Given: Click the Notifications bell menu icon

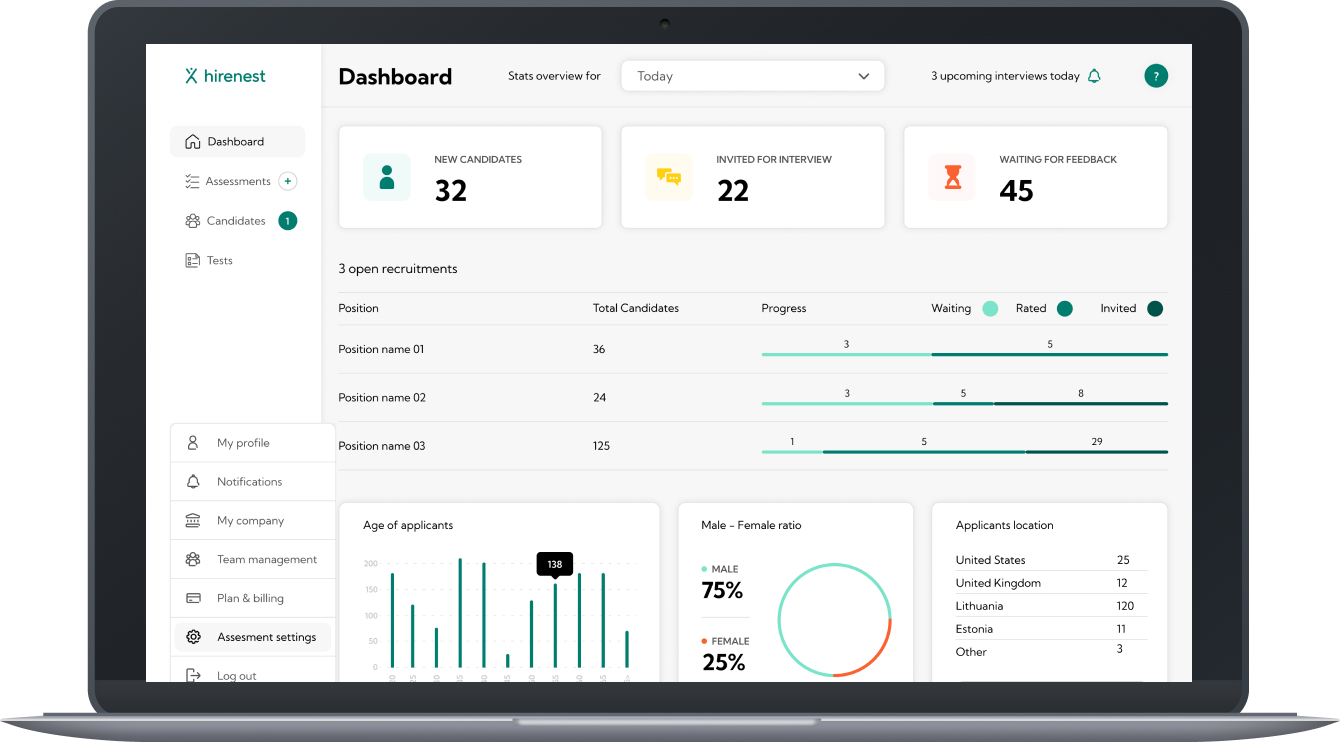Looking at the screenshot, I should pyautogui.click(x=193, y=482).
